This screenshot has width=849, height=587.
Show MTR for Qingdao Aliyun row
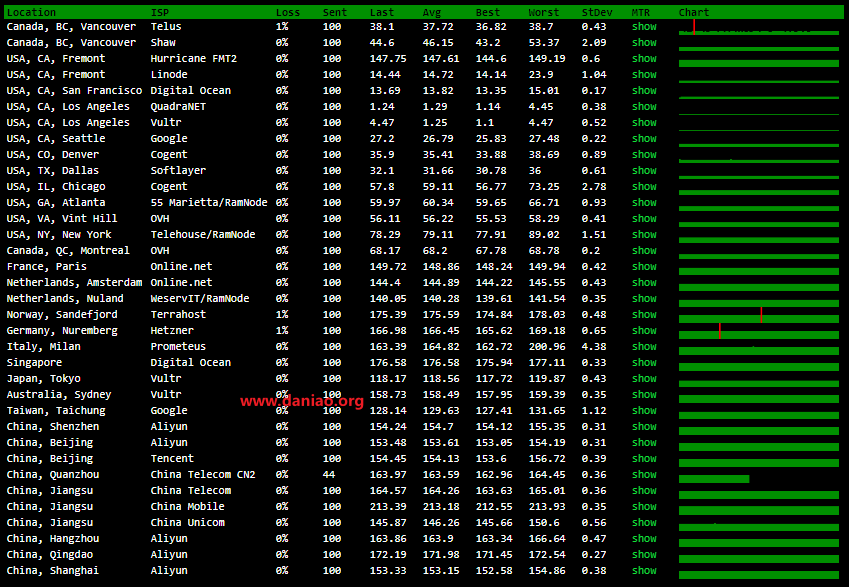coord(644,555)
